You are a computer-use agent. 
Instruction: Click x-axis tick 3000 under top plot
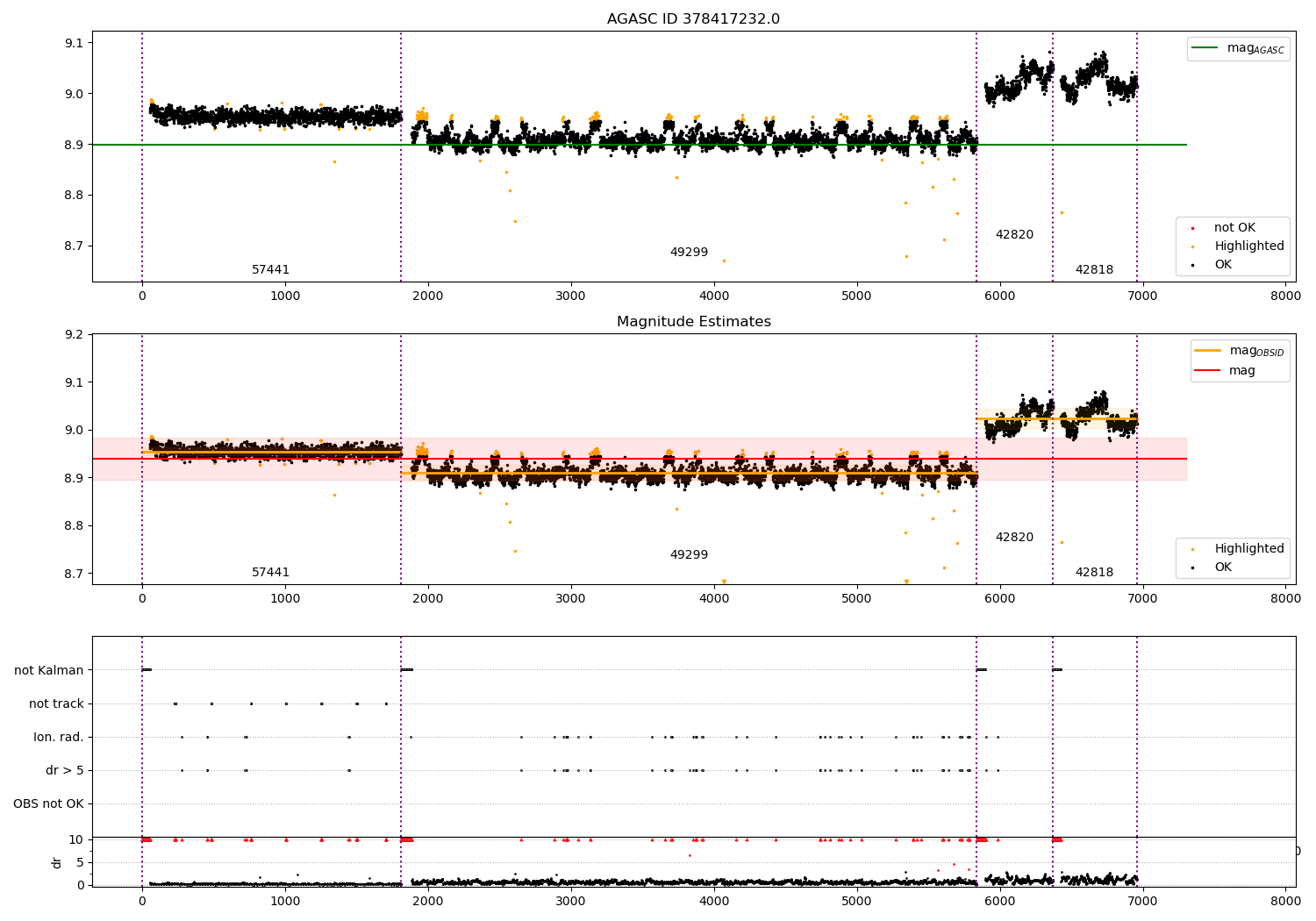(x=571, y=296)
